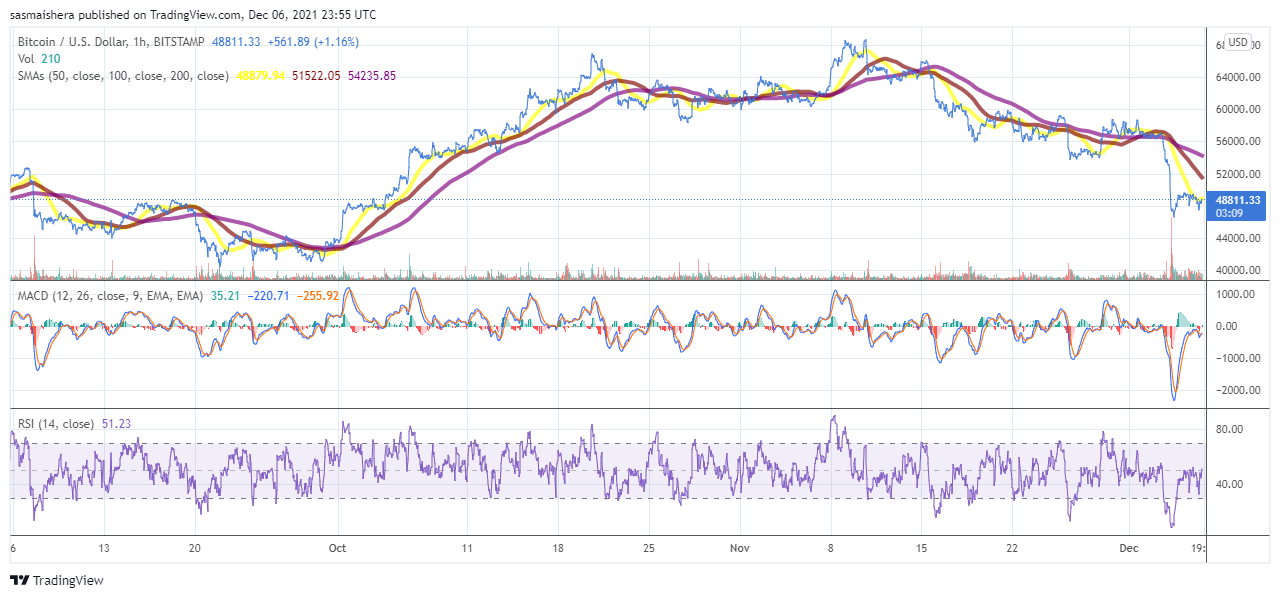This screenshot has height=598, width=1280.
Task: Click the 56000.00 price axis label
Action: (1237, 142)
